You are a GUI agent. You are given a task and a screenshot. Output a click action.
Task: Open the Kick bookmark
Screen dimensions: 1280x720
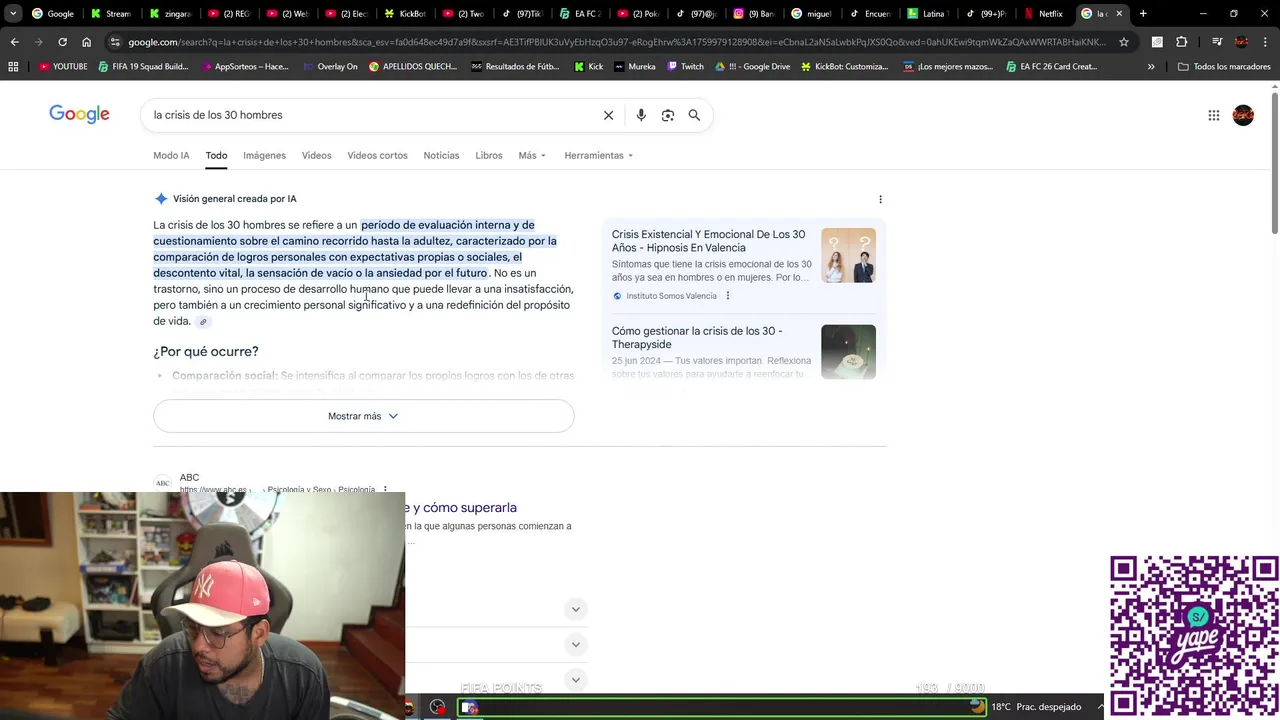pyautogui.click(x=589, y=66)
